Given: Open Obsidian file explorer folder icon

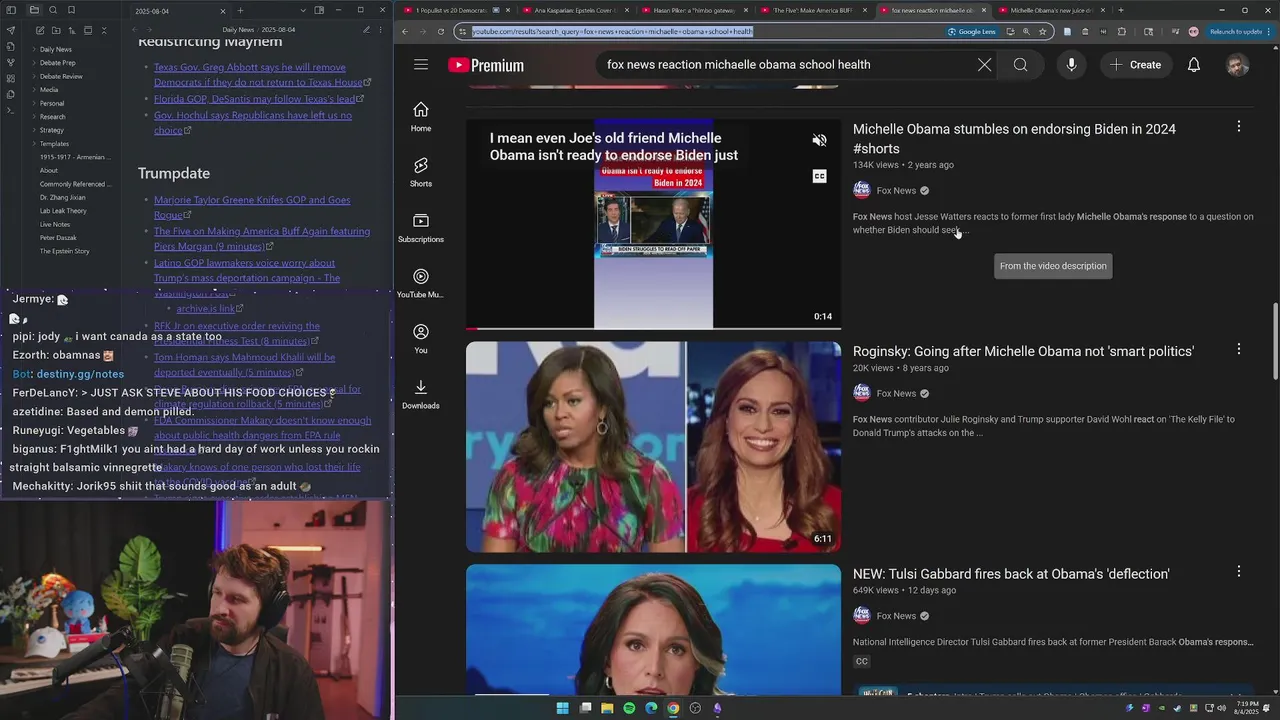Looking at the screenshot, I should tap(34, 10).
